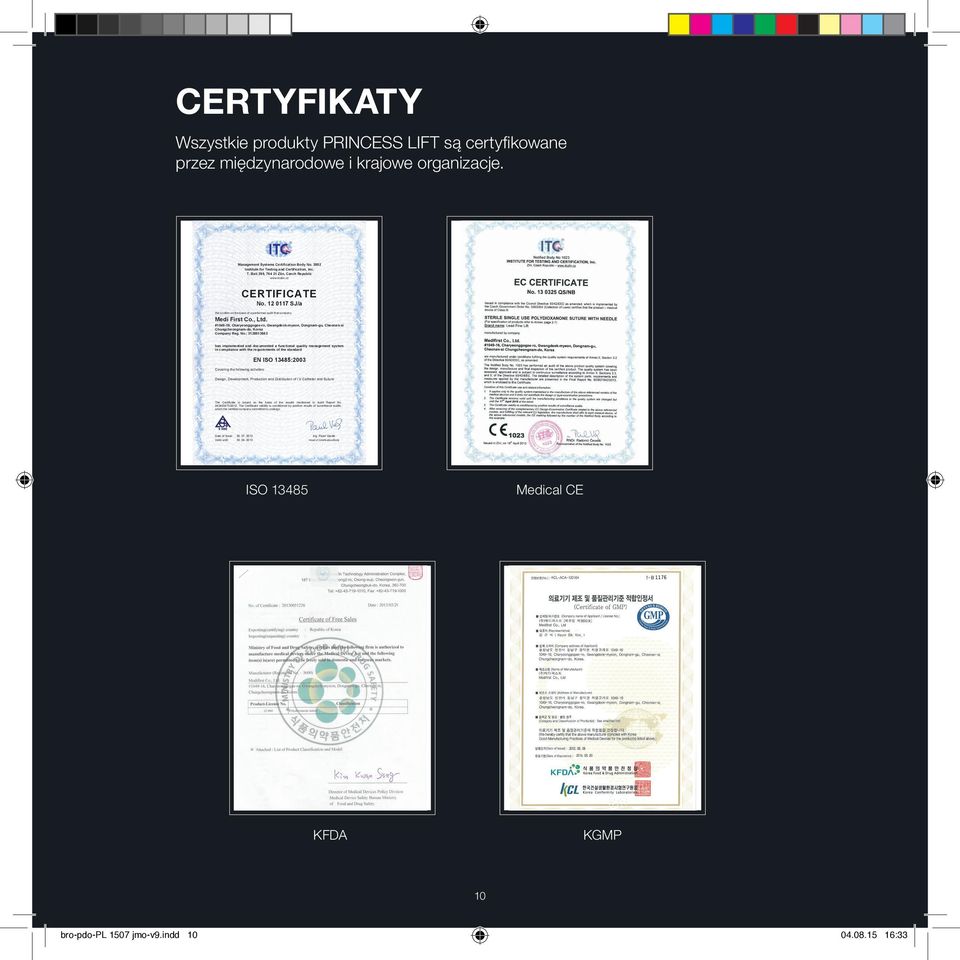Screen dimensions: 960x960
Task: Click the 'KFDA' caption
Action: (x=330, y=835)
